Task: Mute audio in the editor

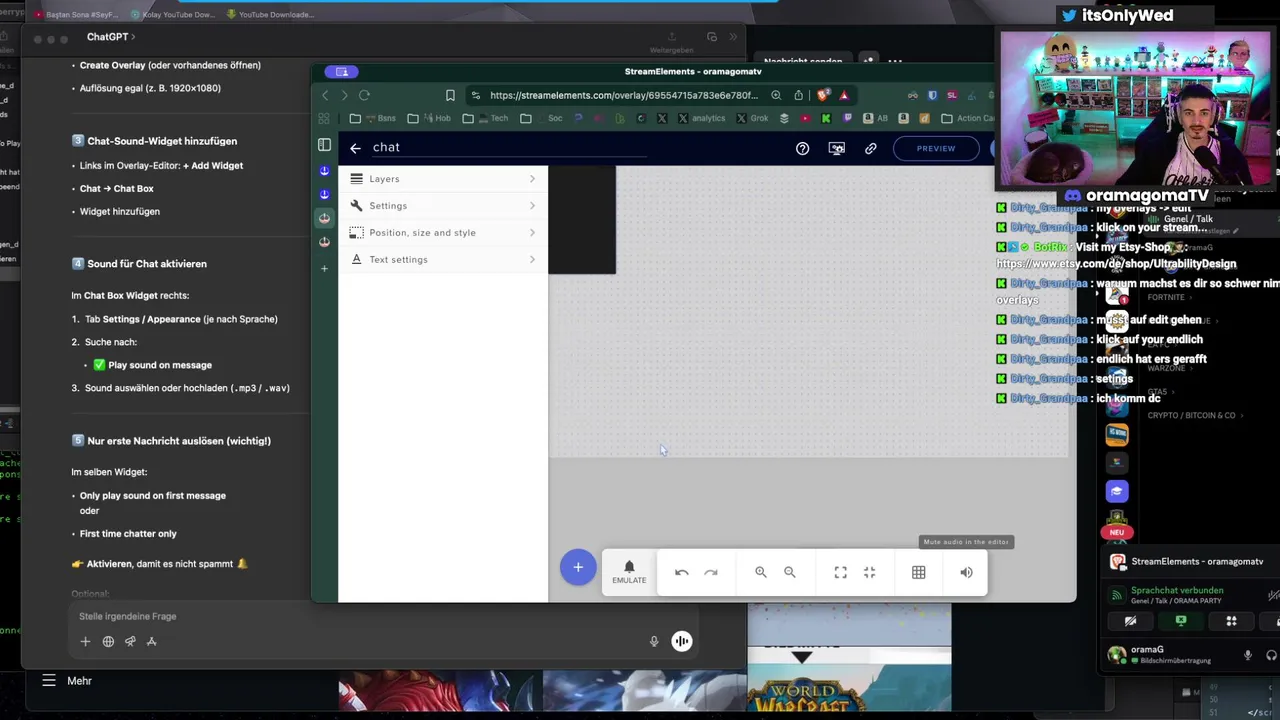Action: click(x=966, y=572)
